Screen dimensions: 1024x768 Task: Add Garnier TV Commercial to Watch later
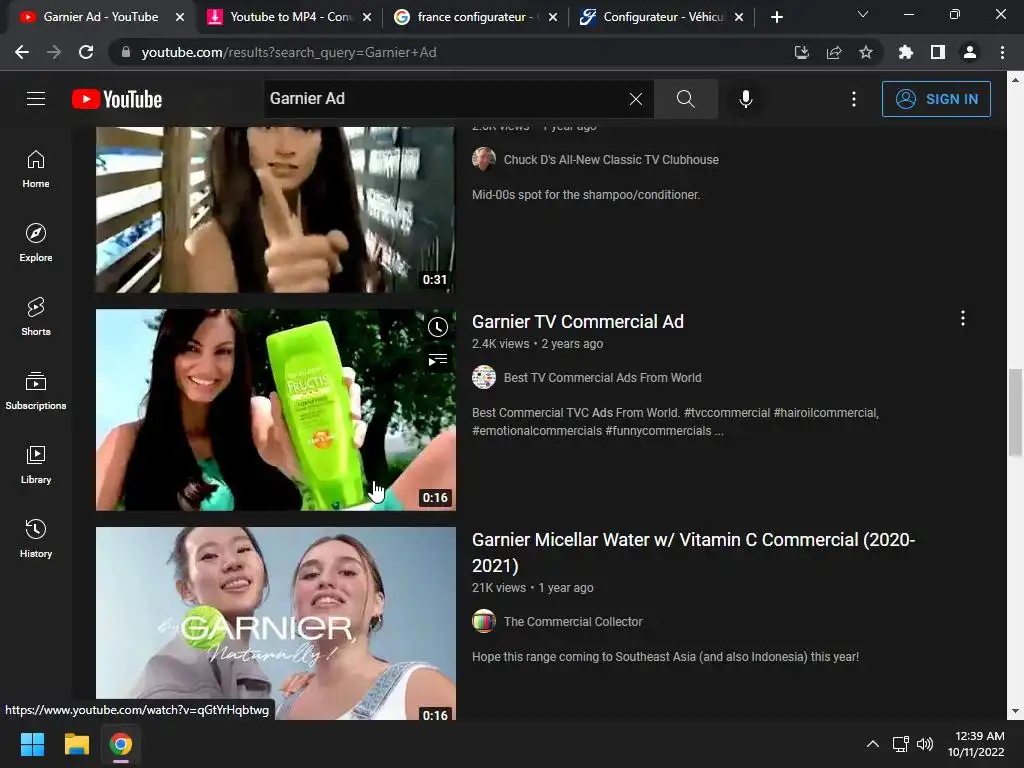point(438,327)
